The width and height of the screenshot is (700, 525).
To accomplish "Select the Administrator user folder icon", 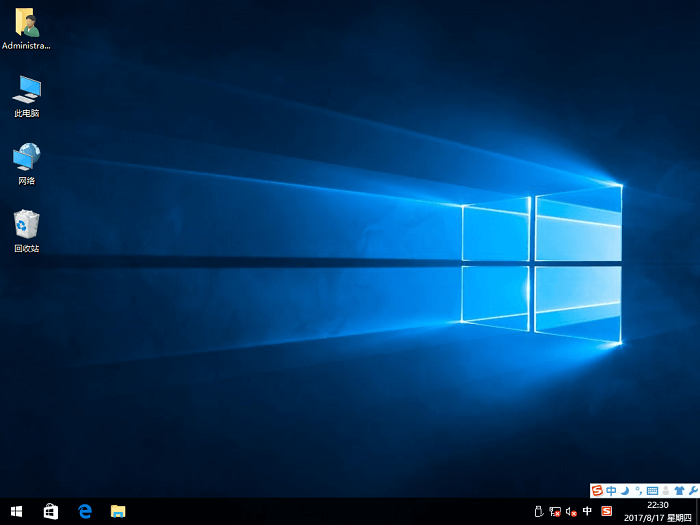I will point(26,28).
